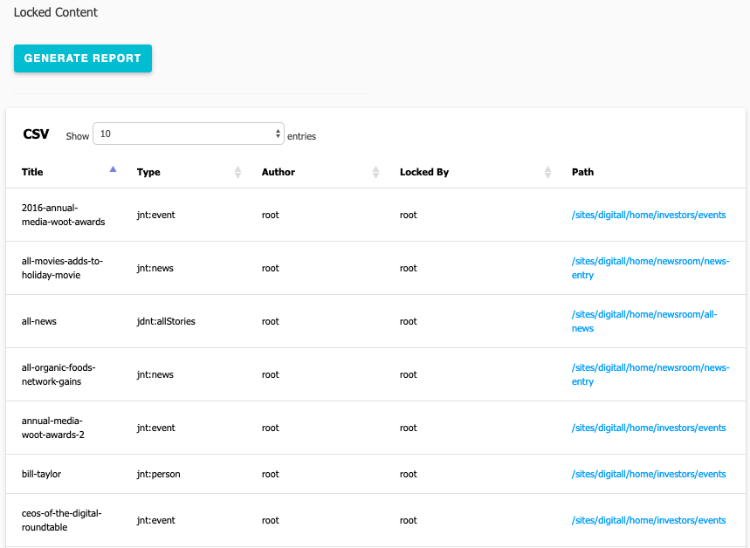Image resolution: width=750 pixels, height=548 pixels.
Task: Open path link for ceos-of-the-digital-roundtable
Action: tap(648, 520)
